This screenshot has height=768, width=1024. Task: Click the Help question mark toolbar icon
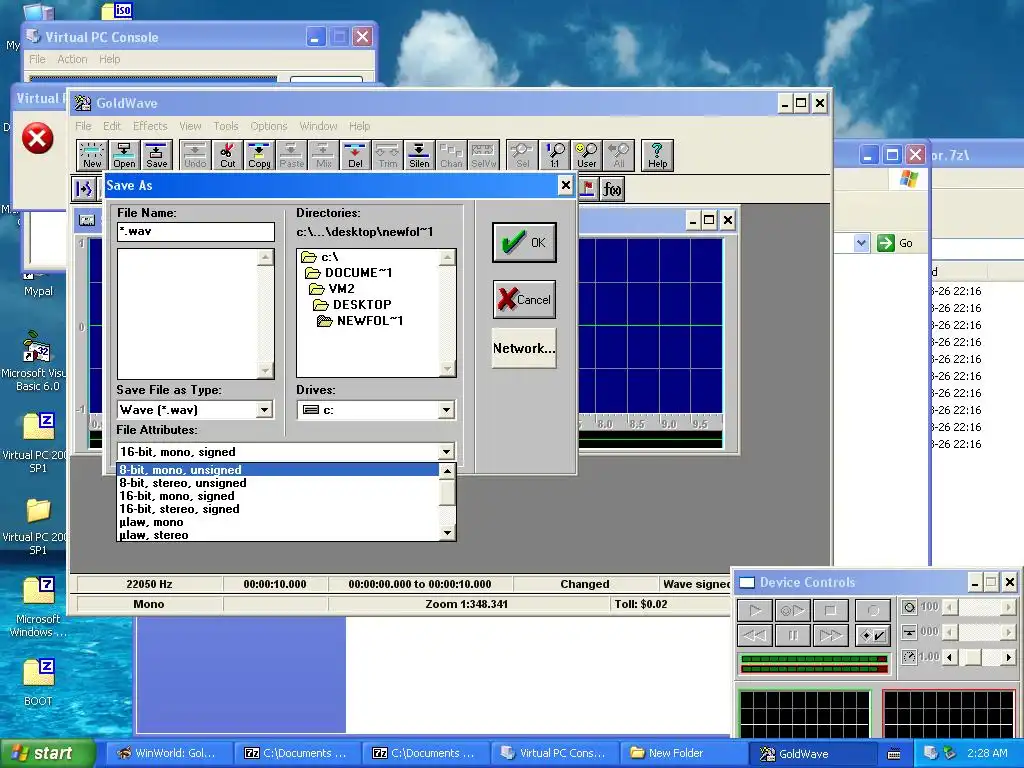pos(658,155)
